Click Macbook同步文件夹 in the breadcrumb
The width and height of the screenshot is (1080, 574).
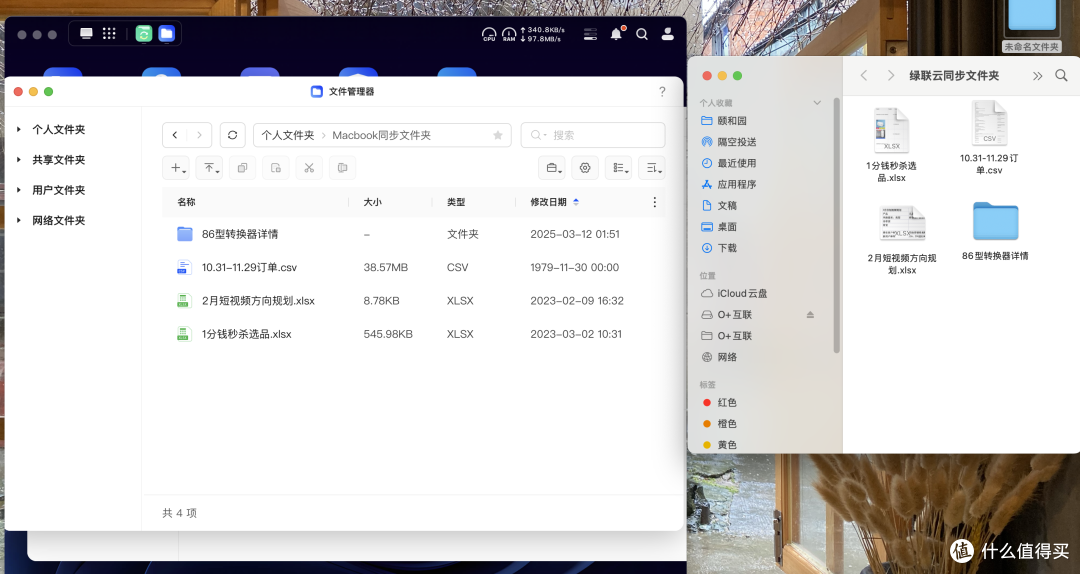click(382, 135)
